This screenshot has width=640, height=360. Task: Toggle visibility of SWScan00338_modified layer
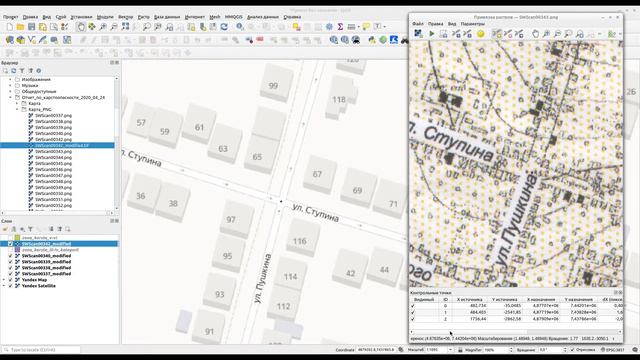11,268
